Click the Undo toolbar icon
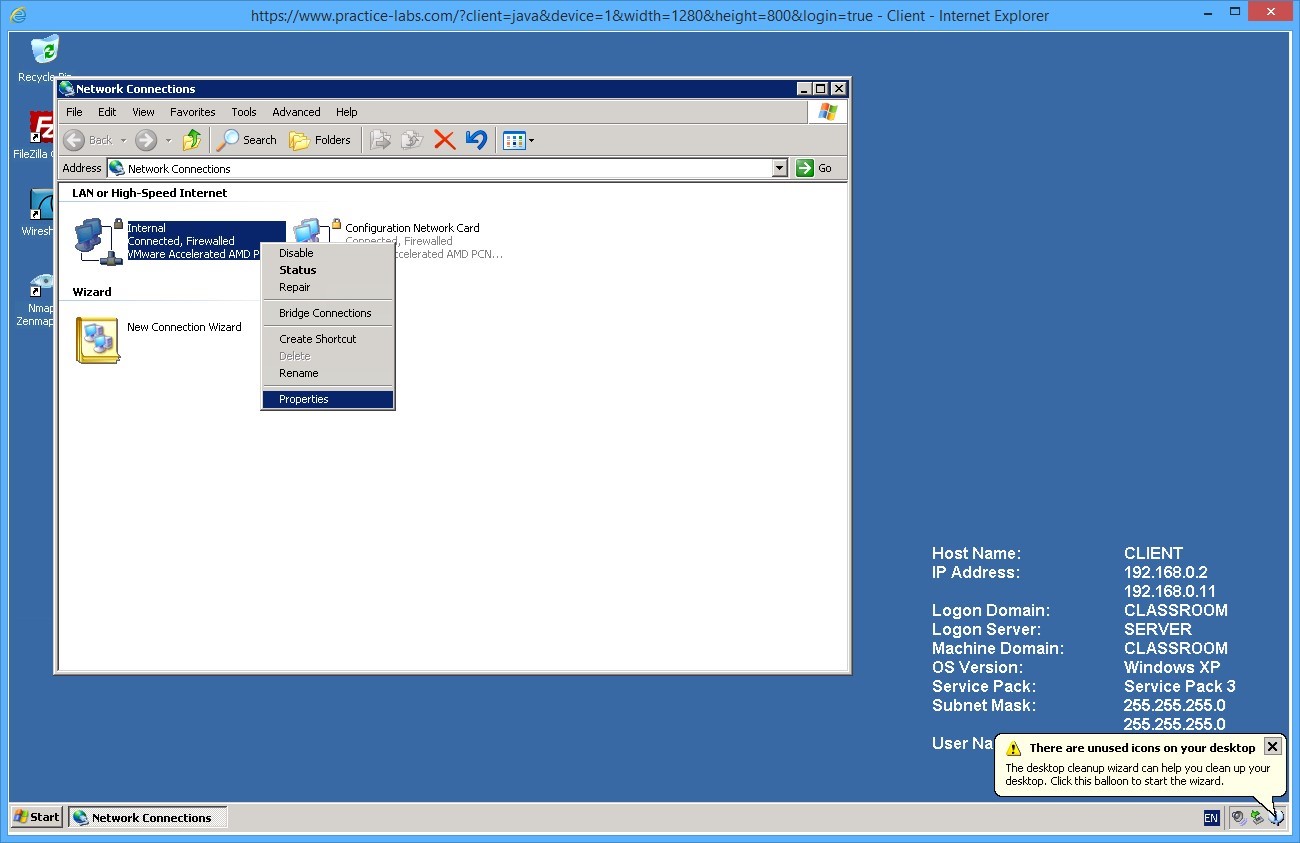The image size is (1300, 843). (476, 140)
